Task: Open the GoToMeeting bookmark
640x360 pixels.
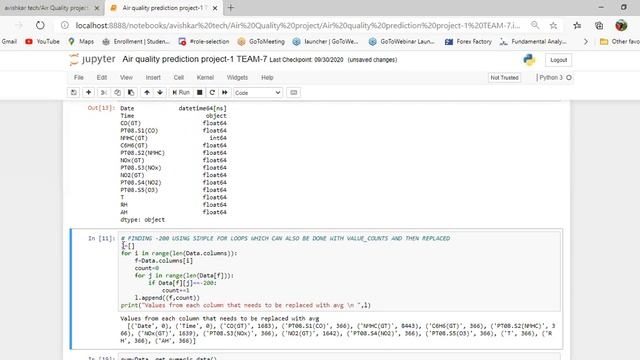Action: pyautogui.click(x=261, y=42)
